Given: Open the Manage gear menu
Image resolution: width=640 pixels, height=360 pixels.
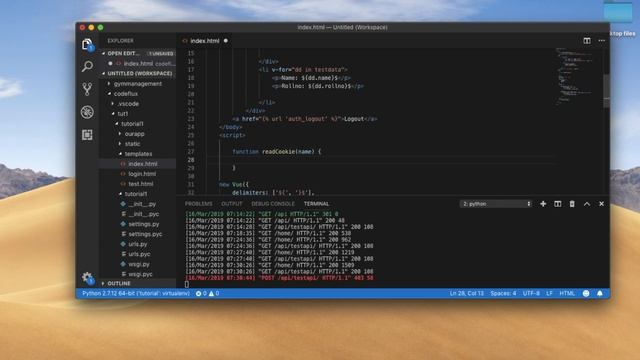Looking at the screenshot, I should 87,278.
